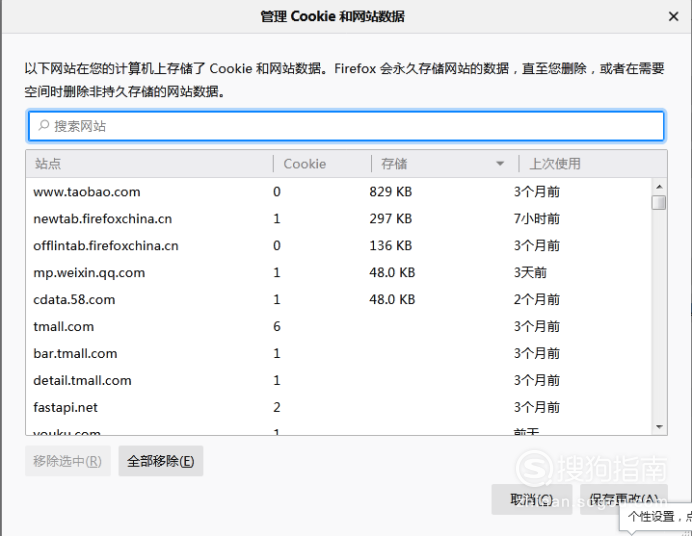
Task: Click the 3天前 last used value
Action: click(530, 273)
